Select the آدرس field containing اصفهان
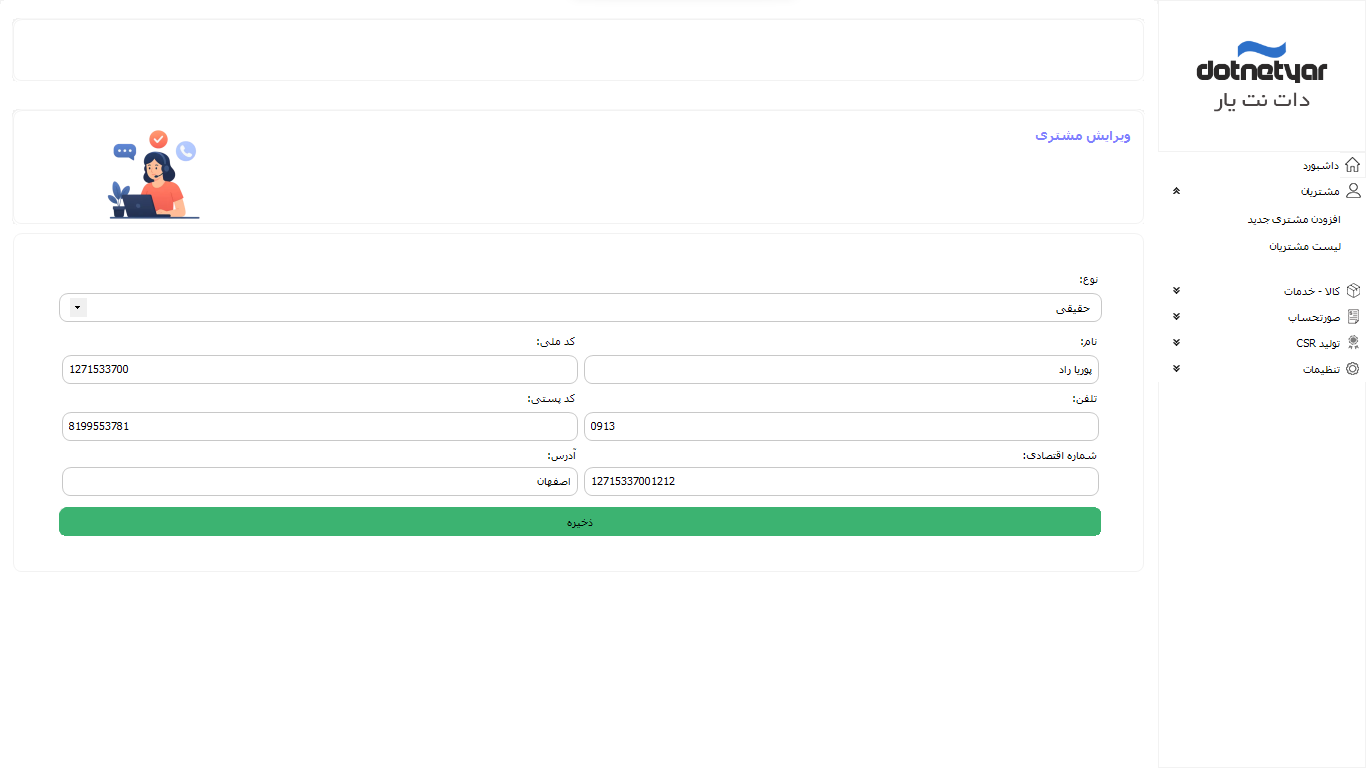Image resolution: width=1366 pixels, height=768 pixels. [x=320, y=482]
